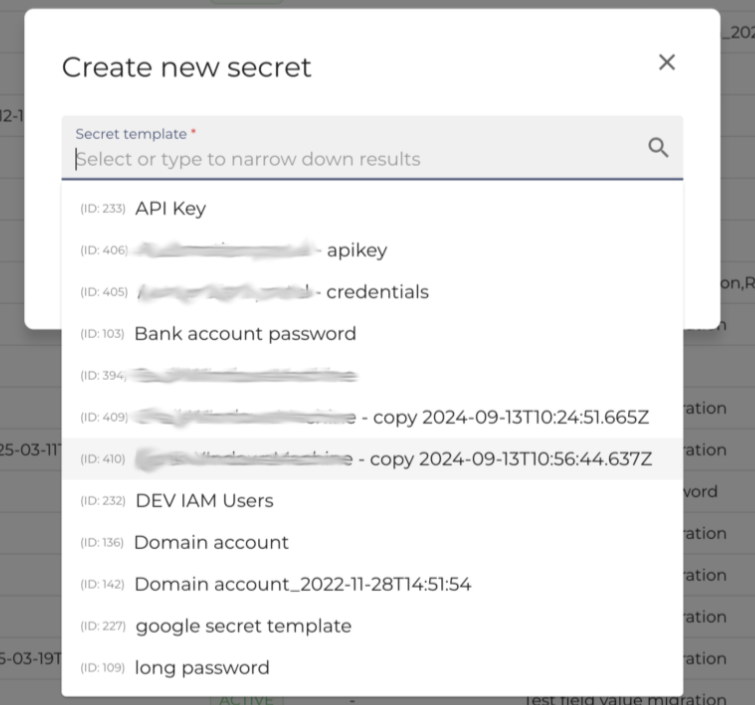Viewport: 755px width, 705px height.
Task: Pick the ID 405 credentials template
Action: [372, 292]
